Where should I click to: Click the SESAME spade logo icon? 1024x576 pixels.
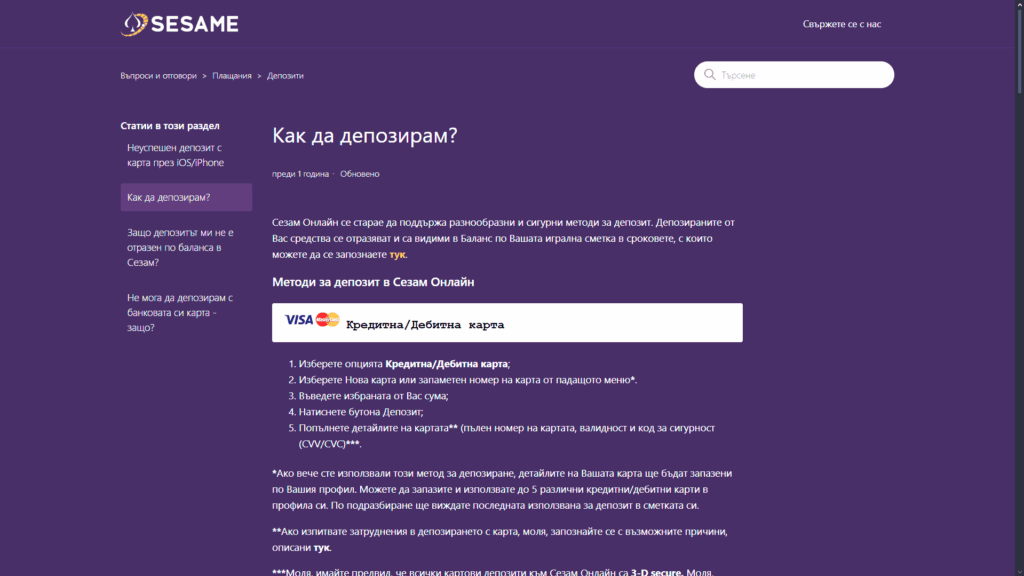point(131,23)
